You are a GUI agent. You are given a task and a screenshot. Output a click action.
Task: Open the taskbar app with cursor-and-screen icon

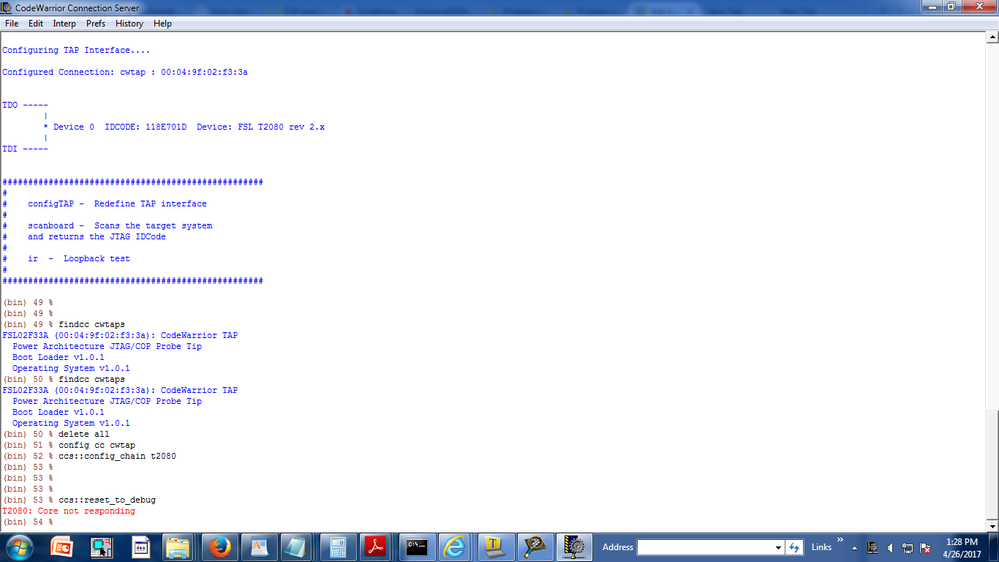[101, 547]
